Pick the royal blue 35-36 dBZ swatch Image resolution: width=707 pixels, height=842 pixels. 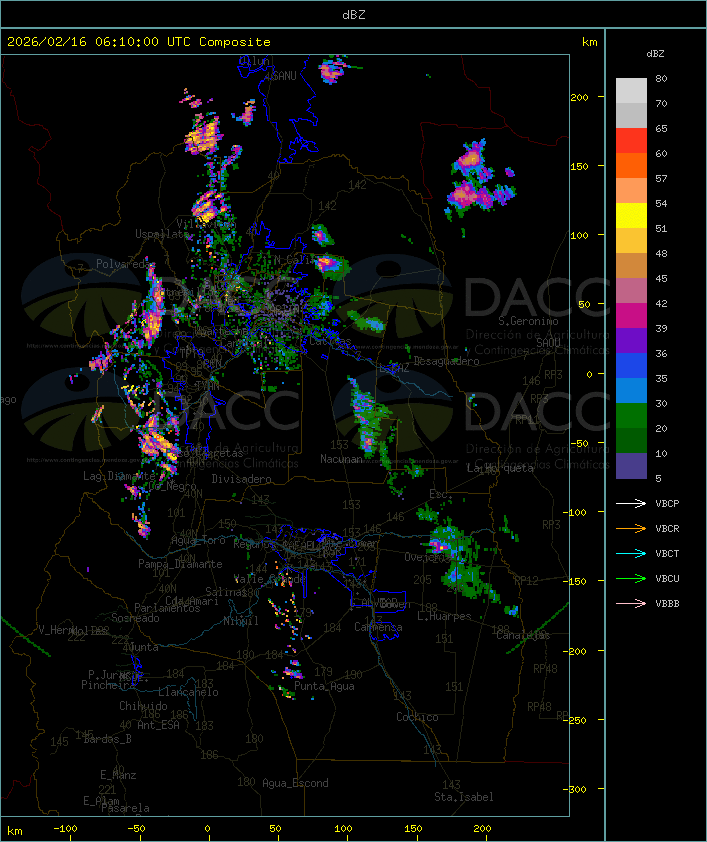[631, 366]
